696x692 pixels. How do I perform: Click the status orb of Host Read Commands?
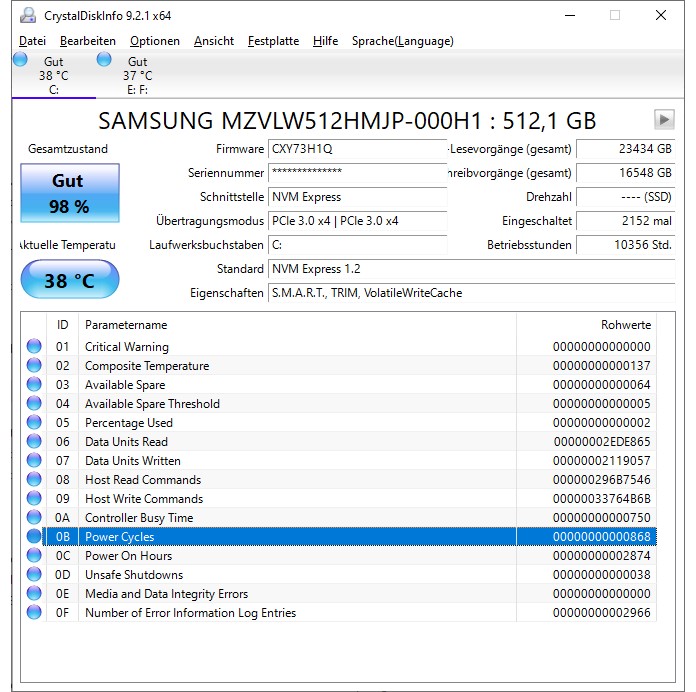pos(34,479)
